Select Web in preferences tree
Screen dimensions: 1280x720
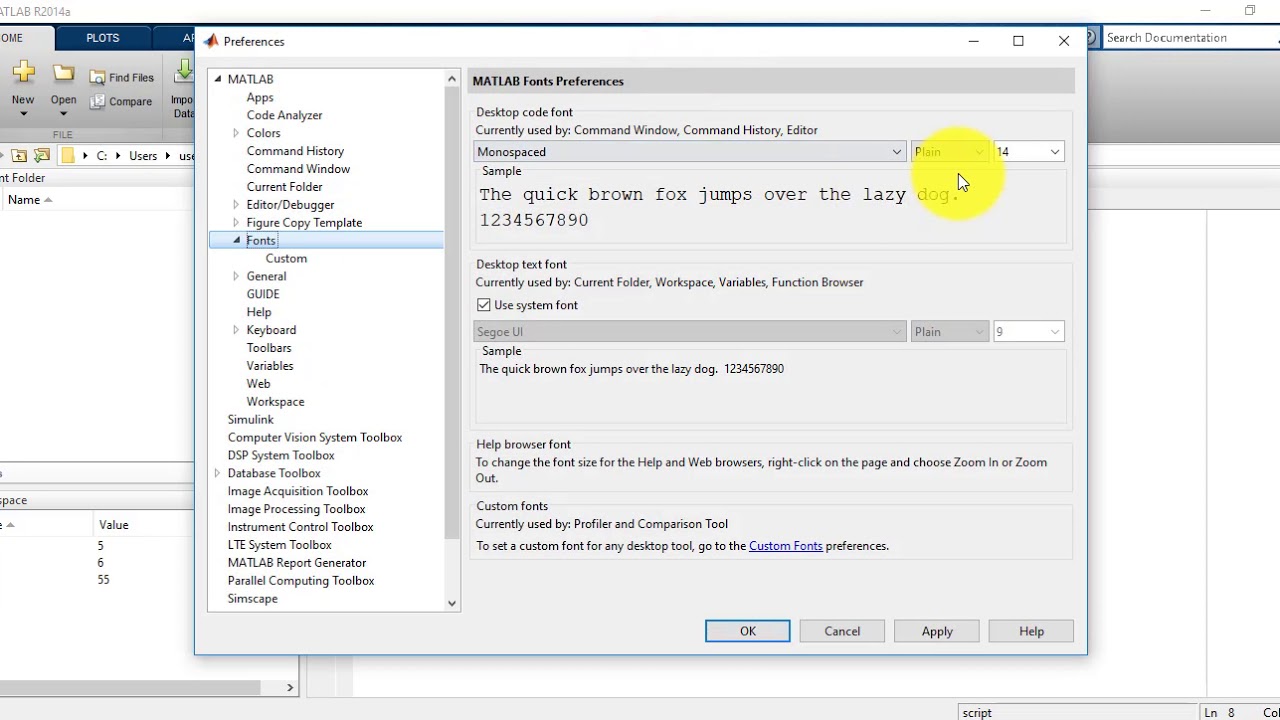click(258, 384)
